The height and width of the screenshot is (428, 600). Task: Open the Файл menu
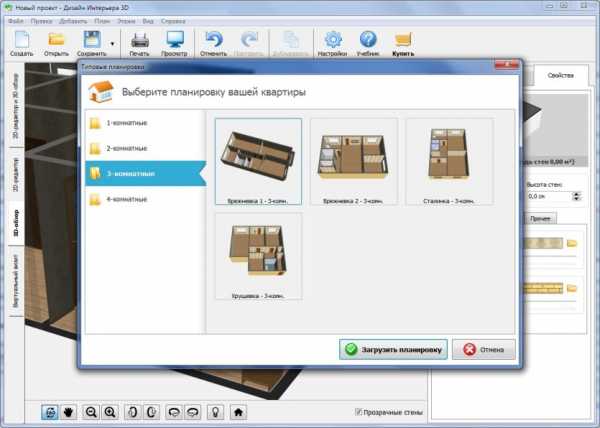18,19
